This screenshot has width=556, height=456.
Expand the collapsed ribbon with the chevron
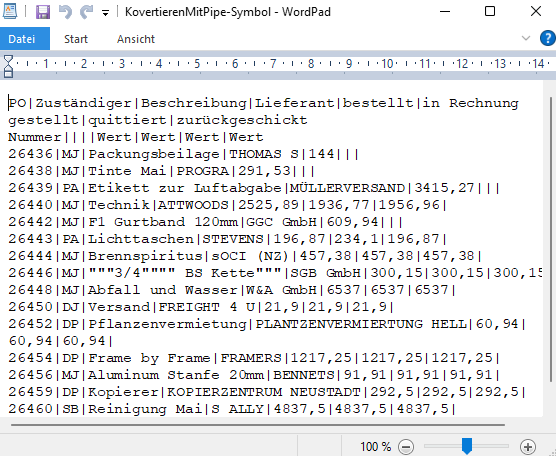click(x=526, y=38)
